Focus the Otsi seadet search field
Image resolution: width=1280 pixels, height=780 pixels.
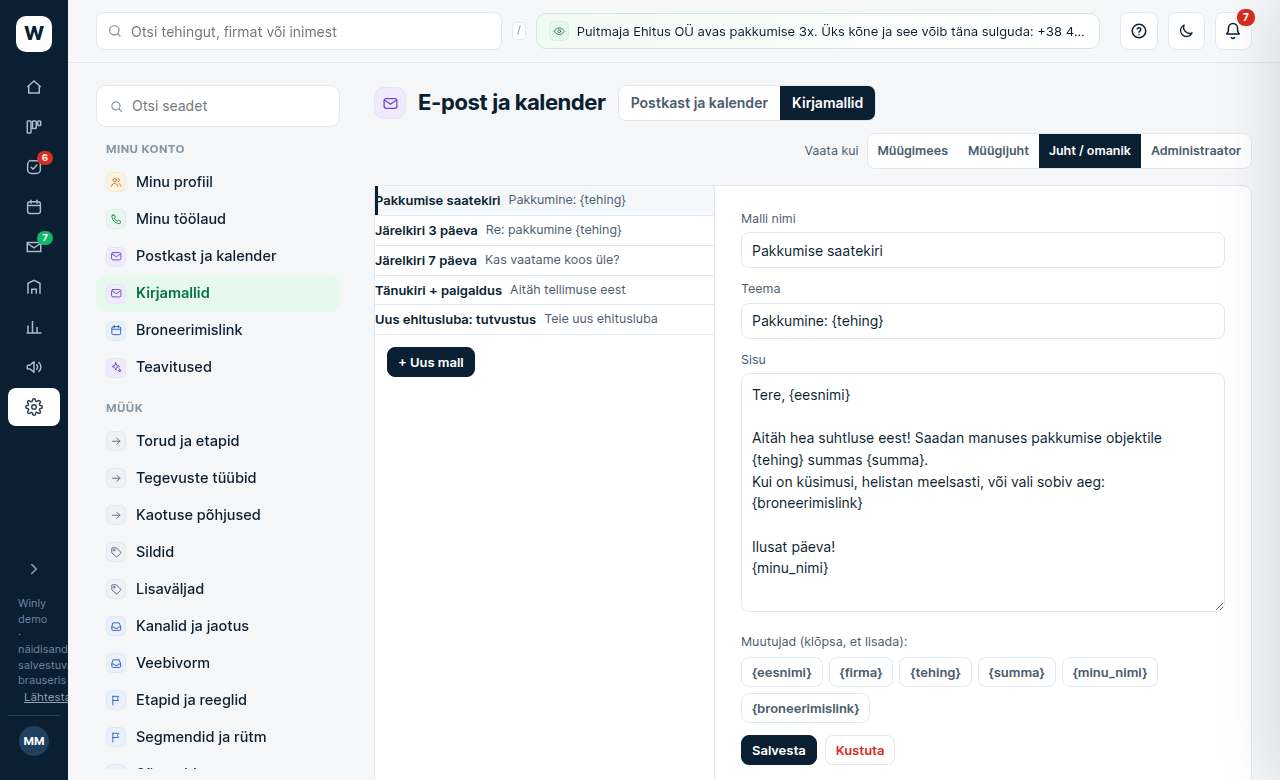tap(218, 106)
